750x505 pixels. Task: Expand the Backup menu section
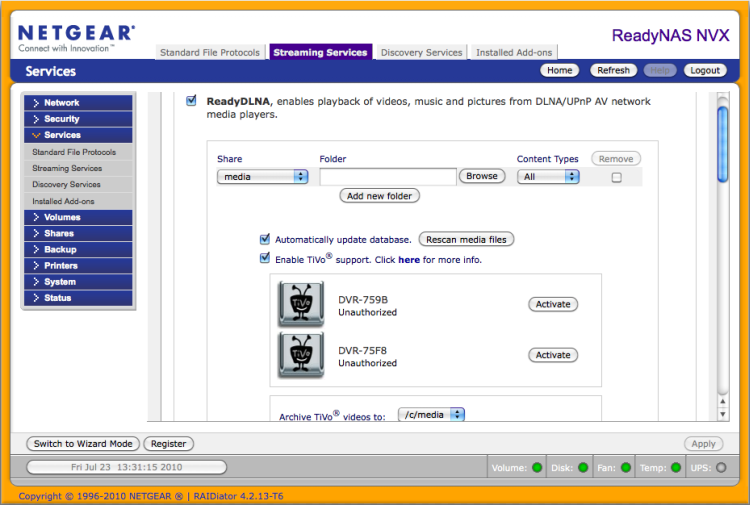point(78,250)
